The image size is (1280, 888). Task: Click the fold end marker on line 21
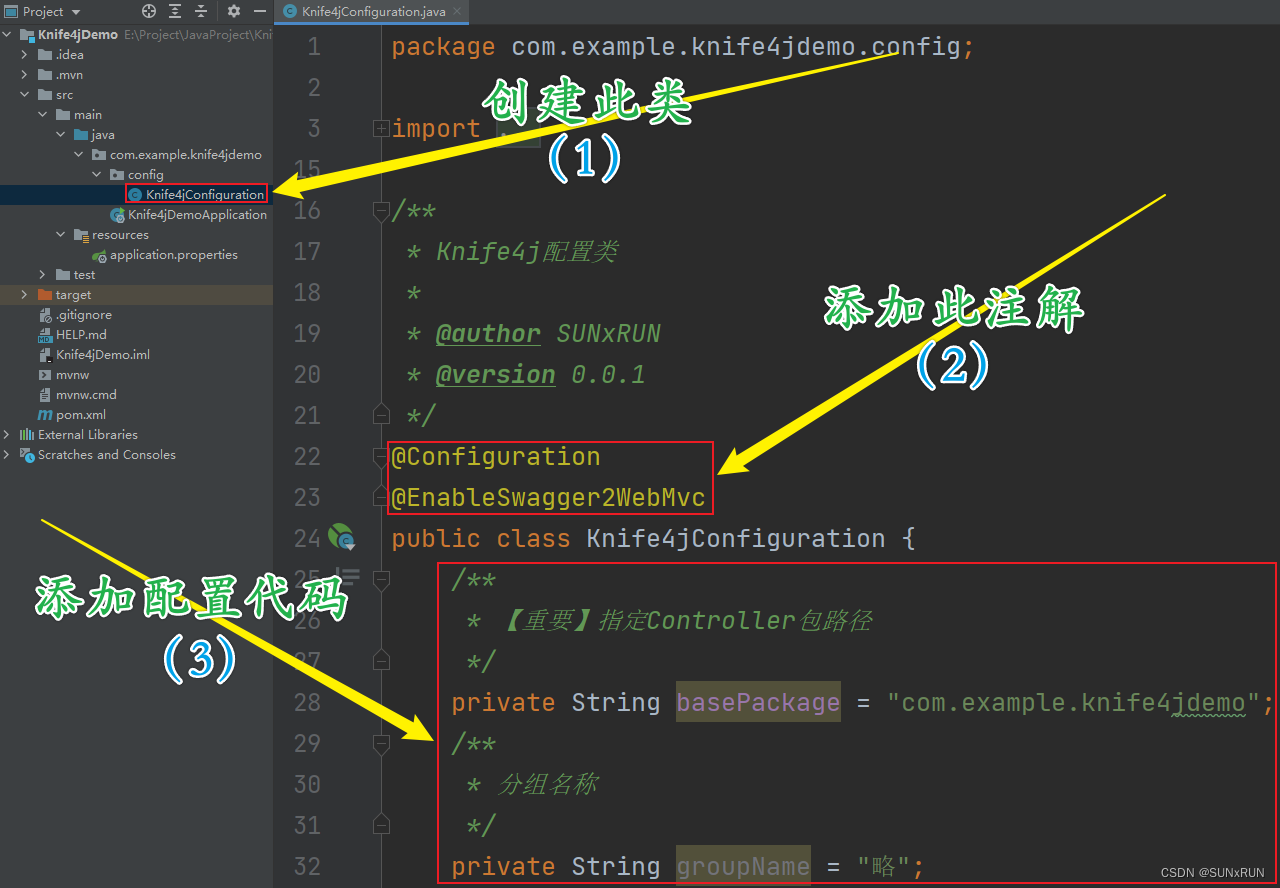coord(380,415)
